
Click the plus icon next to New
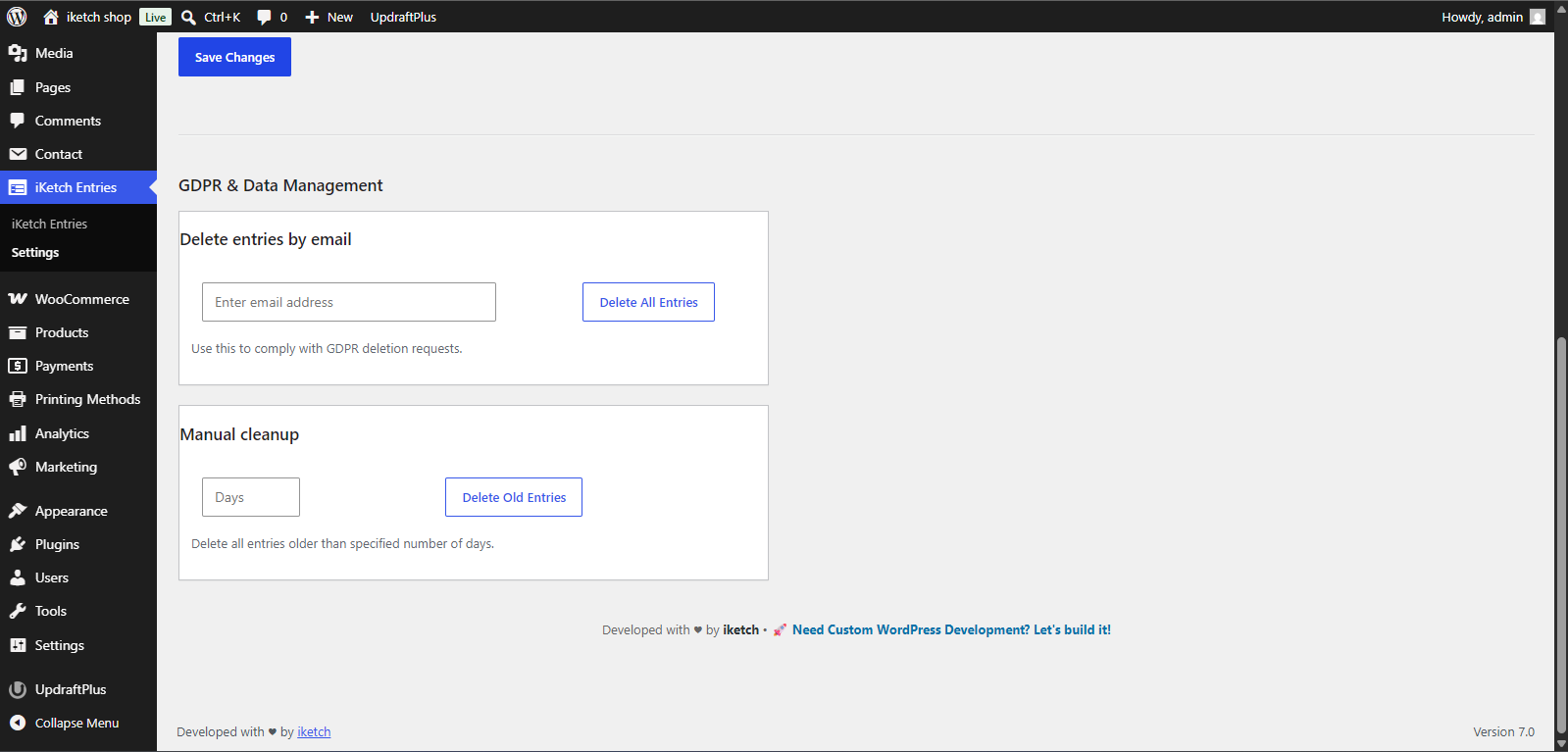312,17
